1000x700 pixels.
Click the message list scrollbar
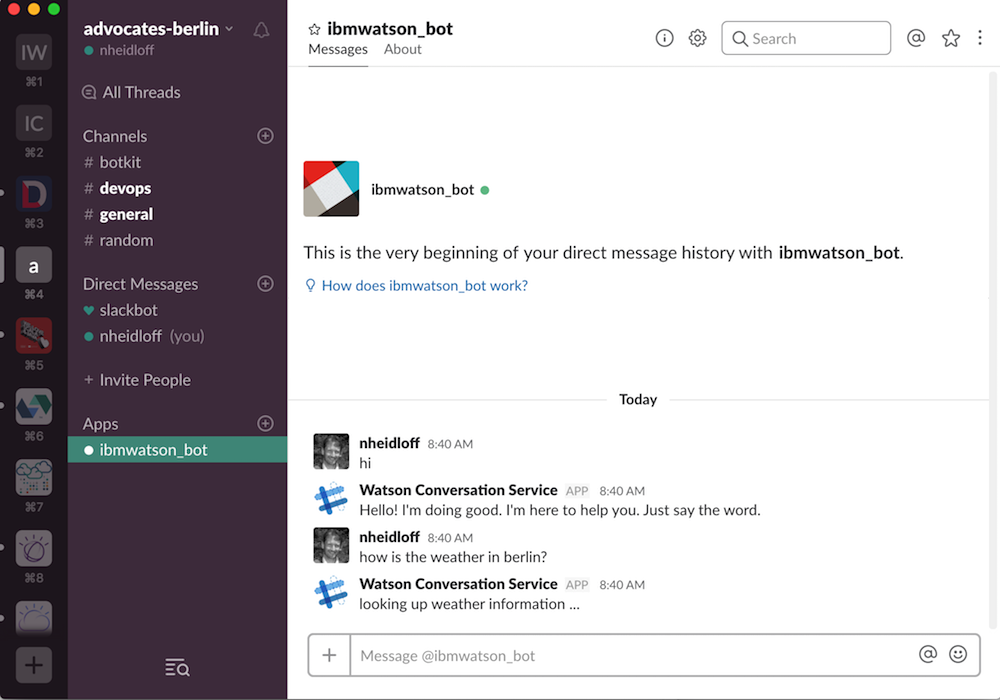[x=992, y=351]
